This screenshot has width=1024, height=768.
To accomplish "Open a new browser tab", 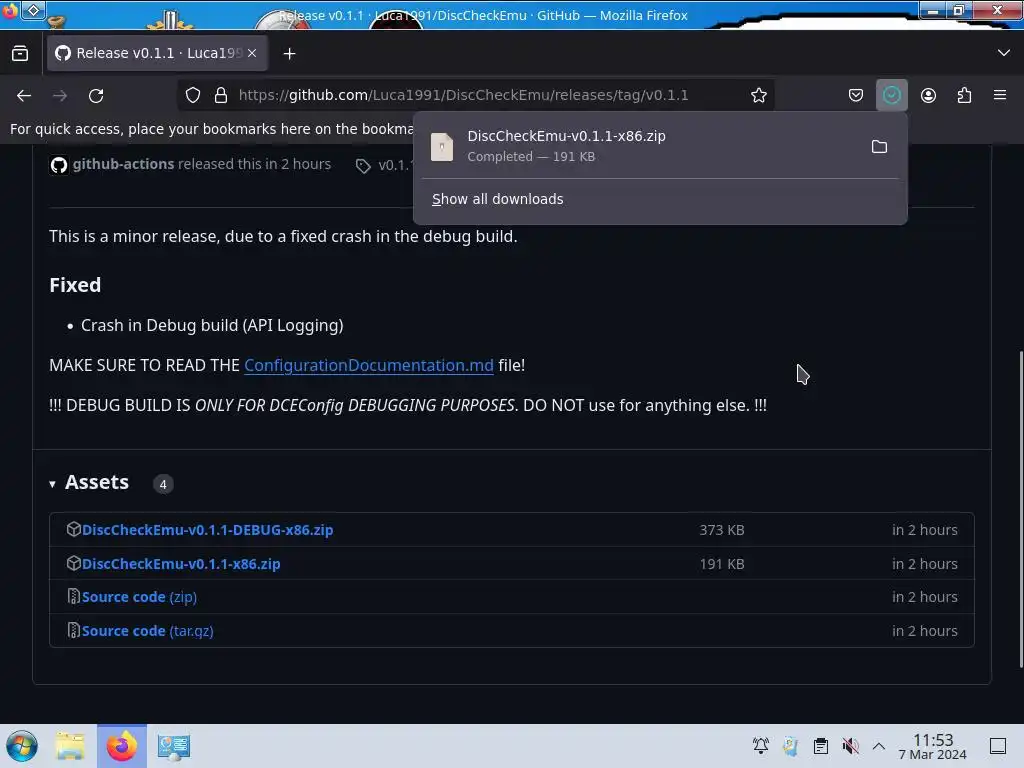I will click(x=289, y=54).
